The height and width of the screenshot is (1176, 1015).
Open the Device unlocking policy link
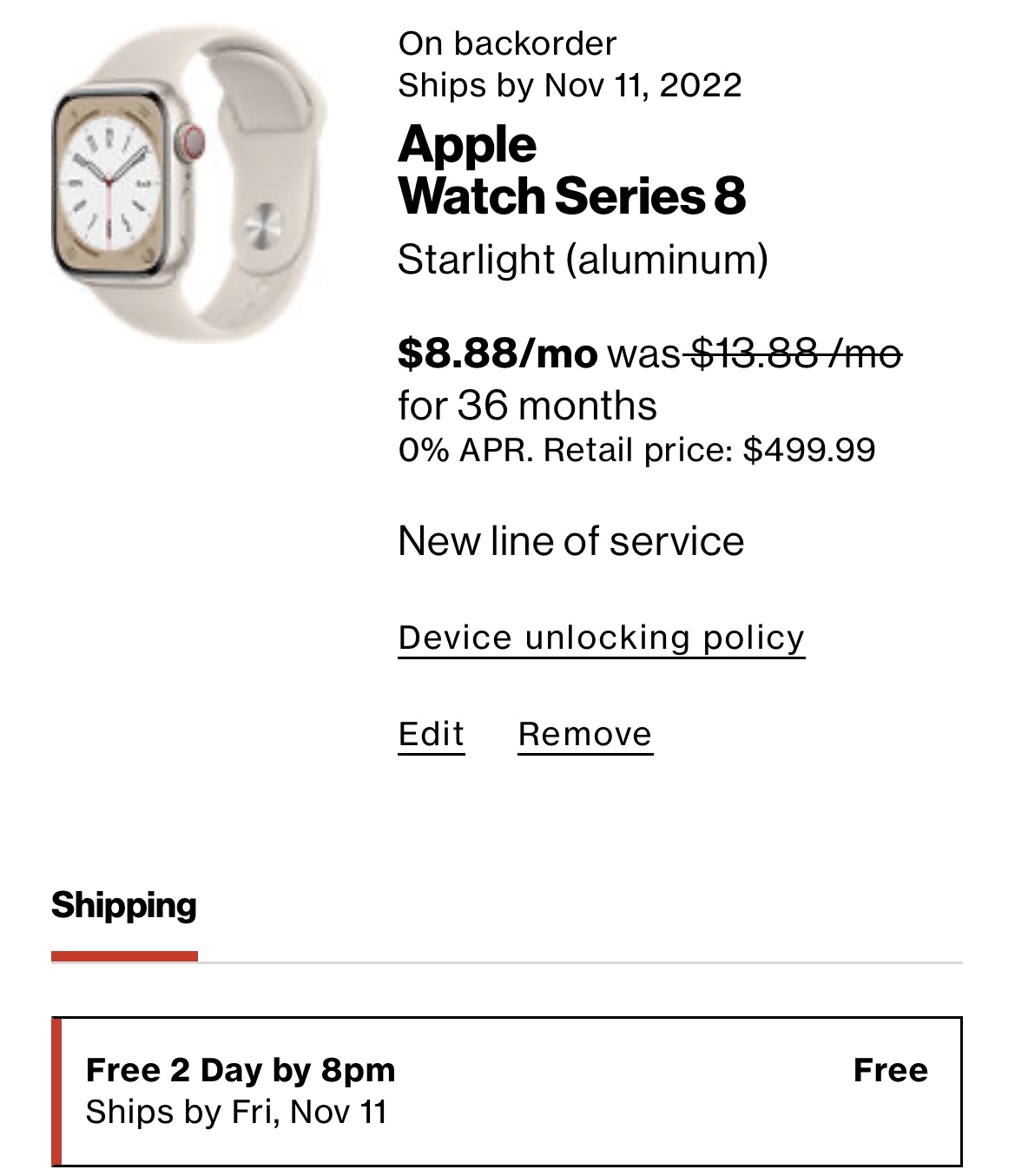(601, 638)
